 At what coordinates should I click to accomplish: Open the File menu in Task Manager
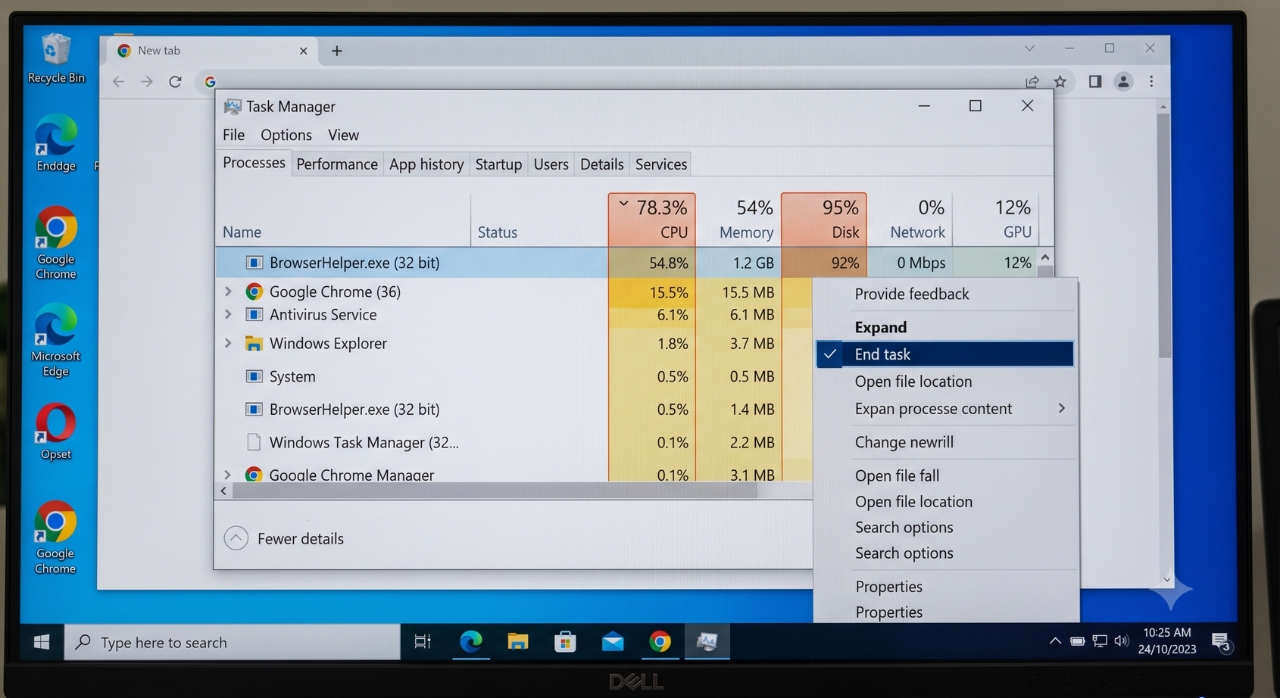pyautogui.click(x=234, y=135)
